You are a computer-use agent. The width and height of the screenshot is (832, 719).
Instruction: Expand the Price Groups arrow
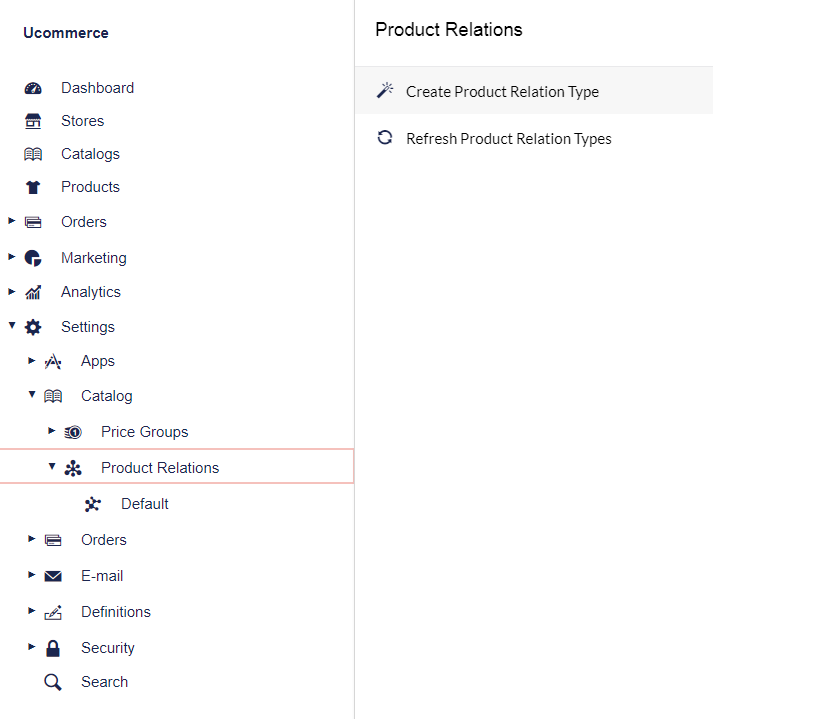51,431
